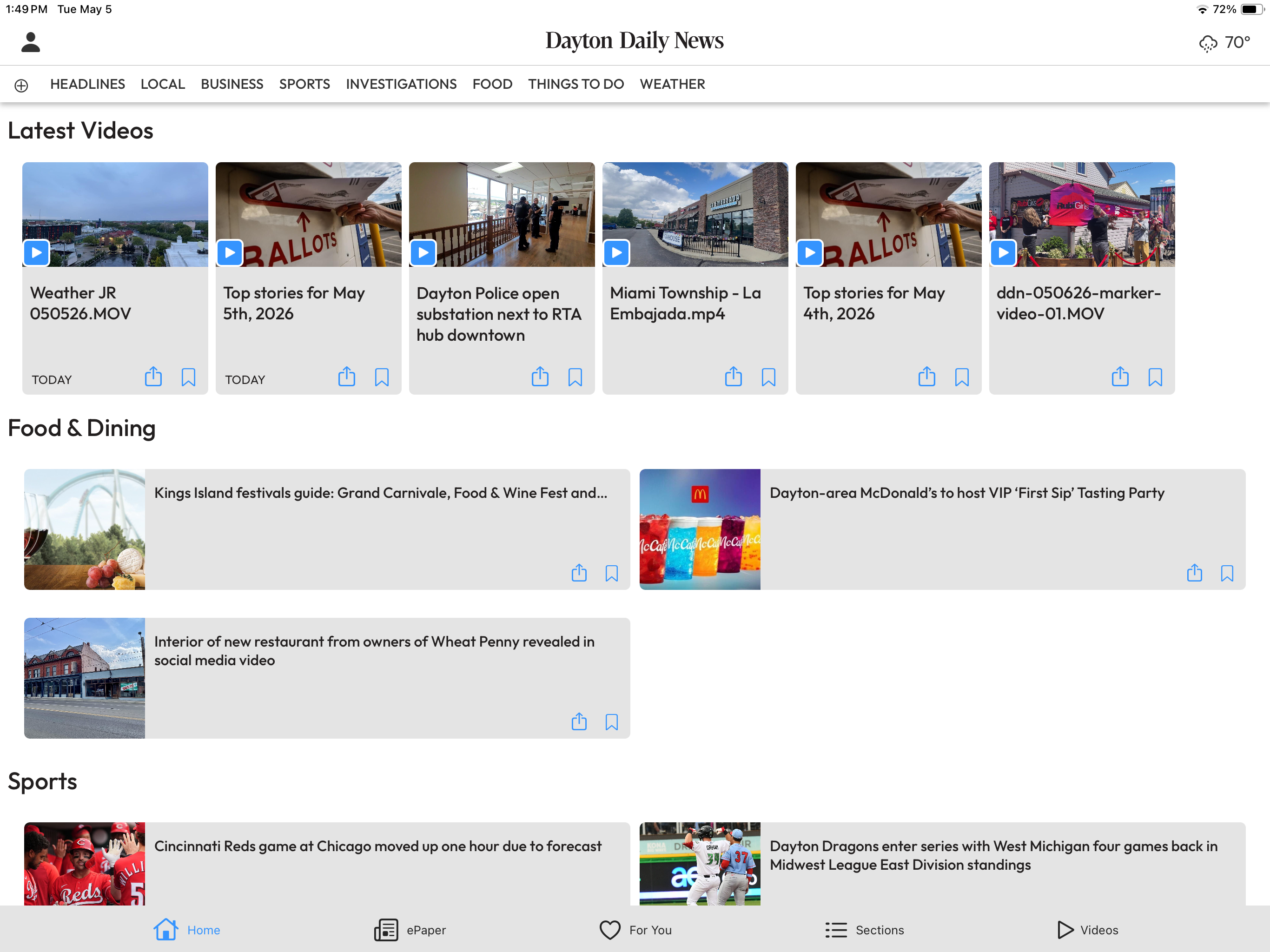Open Kings Island festivals guide headline

click(x=381, y=493)
